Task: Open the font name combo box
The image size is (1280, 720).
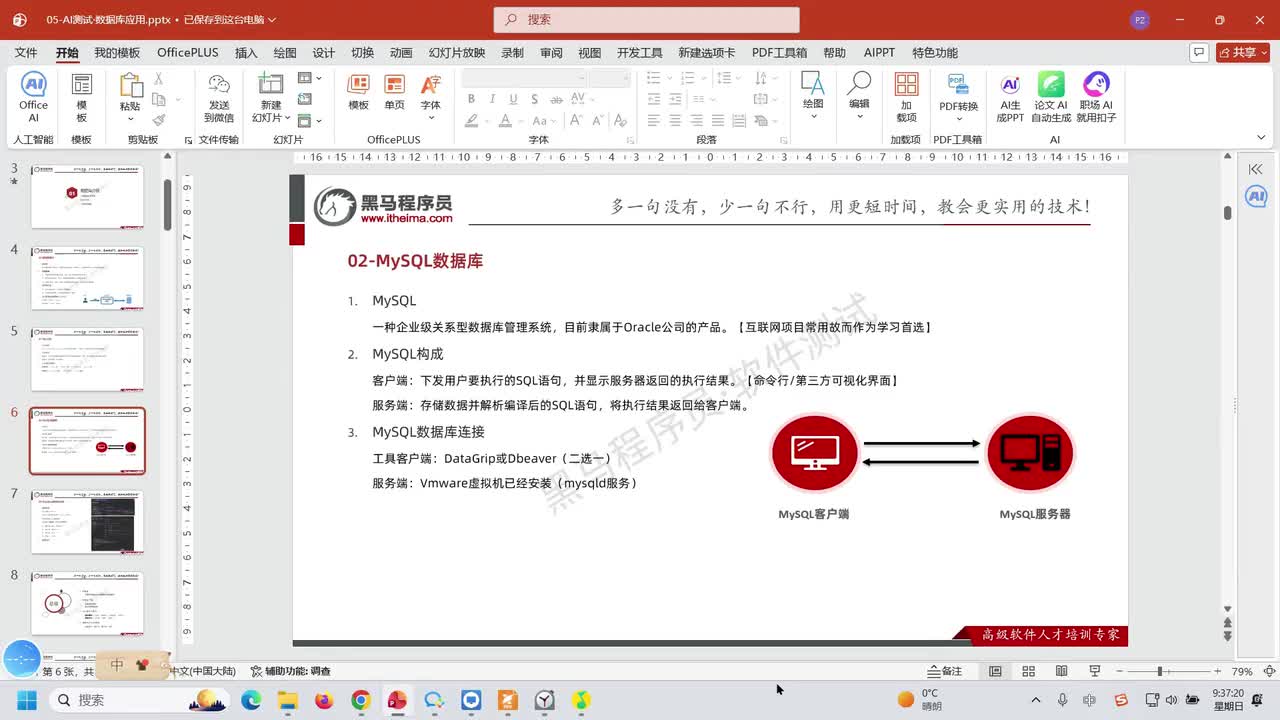Action: (524, 78)
